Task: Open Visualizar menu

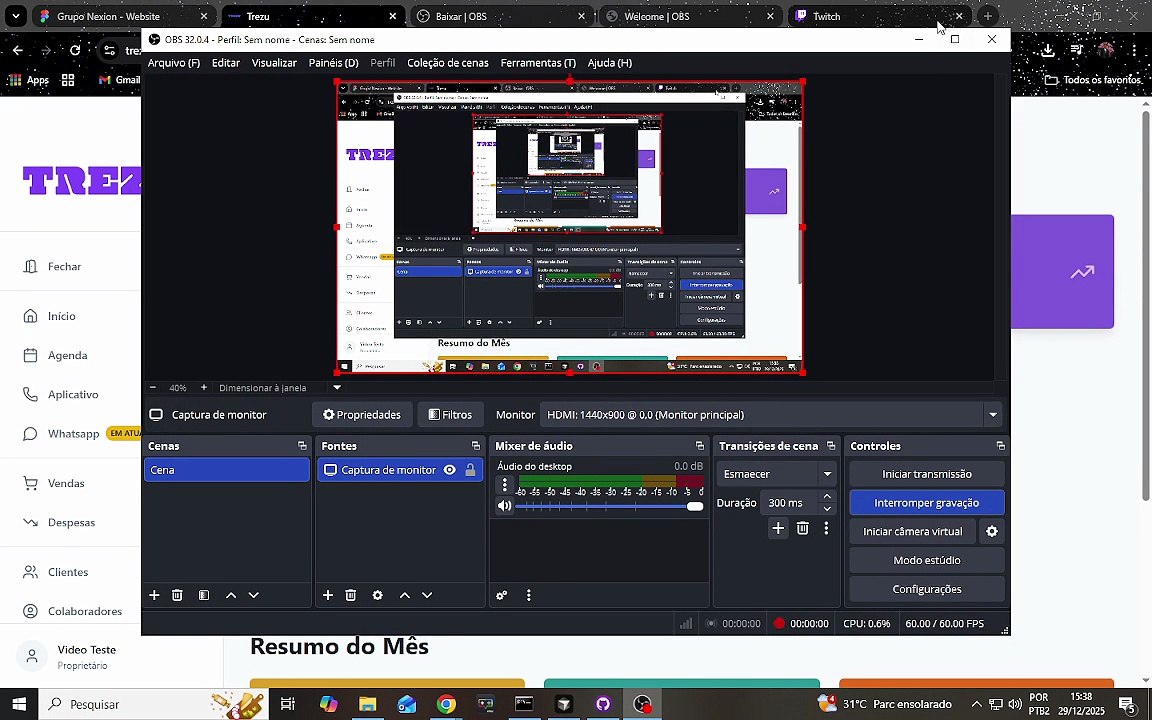Action: [274, 63]
